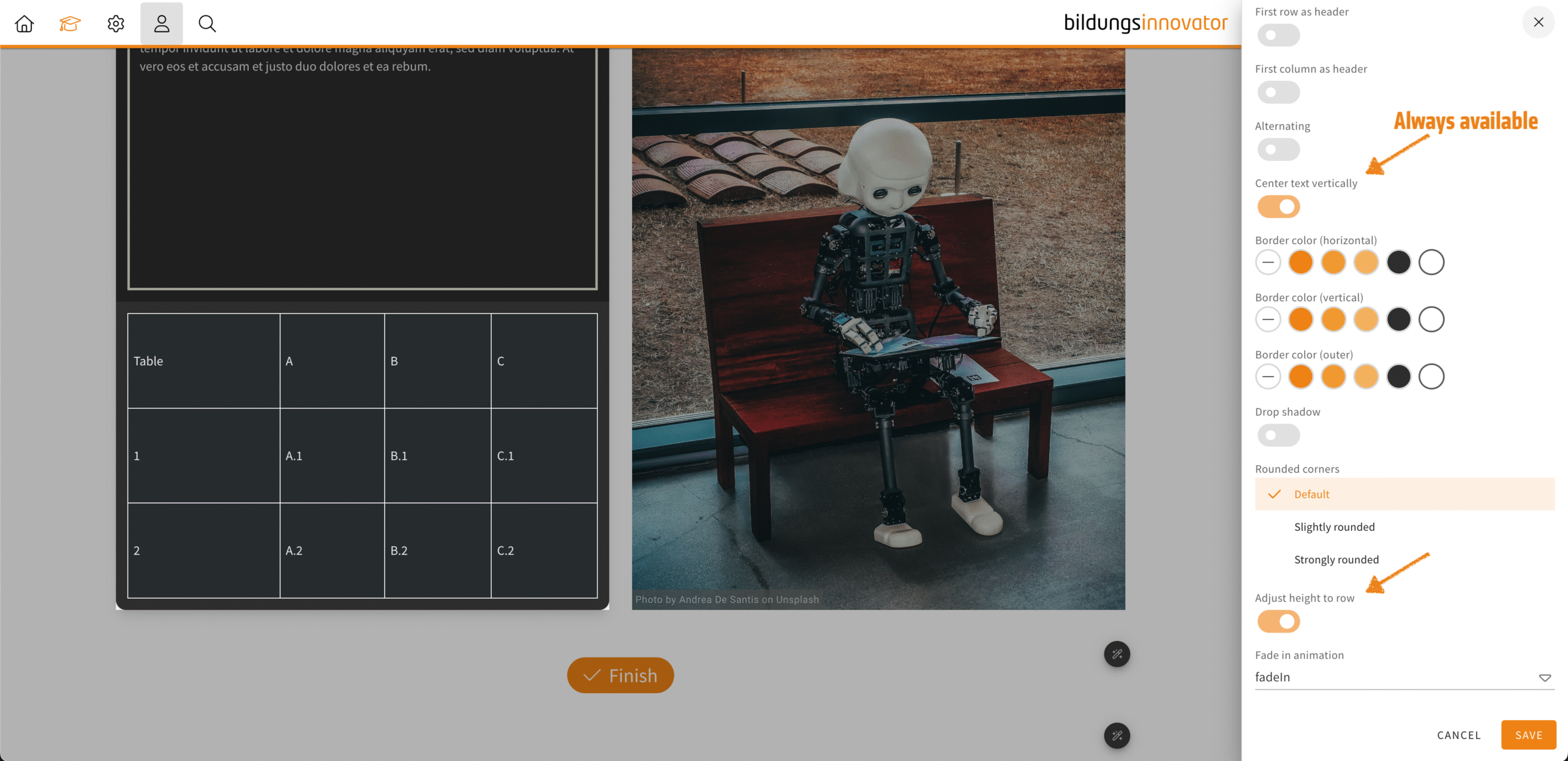Screen dimensions: 1568x761
Task: Choose Default rounded corners option
Action: [x=1311, y=494]
